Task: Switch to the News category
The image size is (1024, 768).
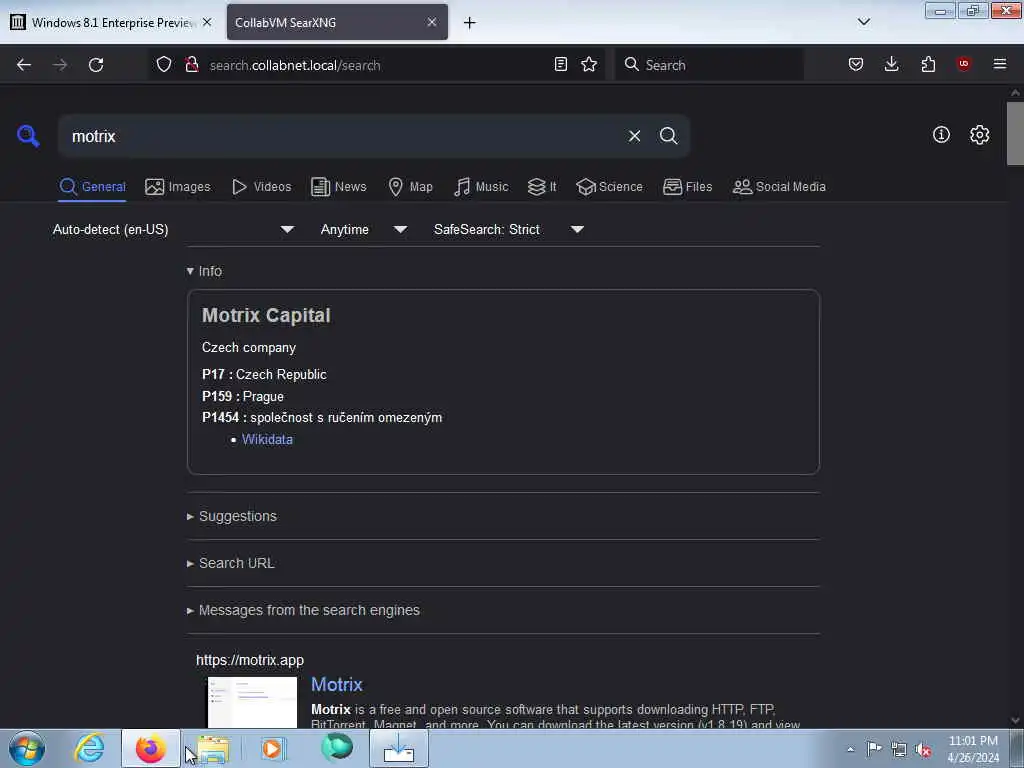Action: 339,187
